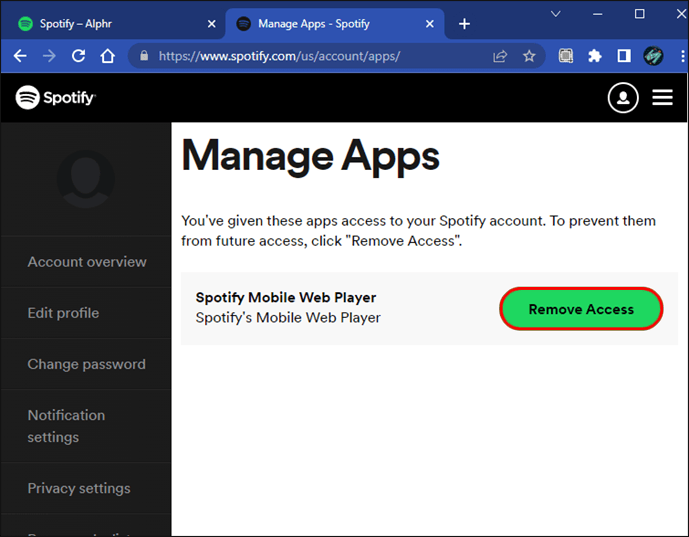Open the Spotify user account icon
689x537 pixels.
(623, 98)
